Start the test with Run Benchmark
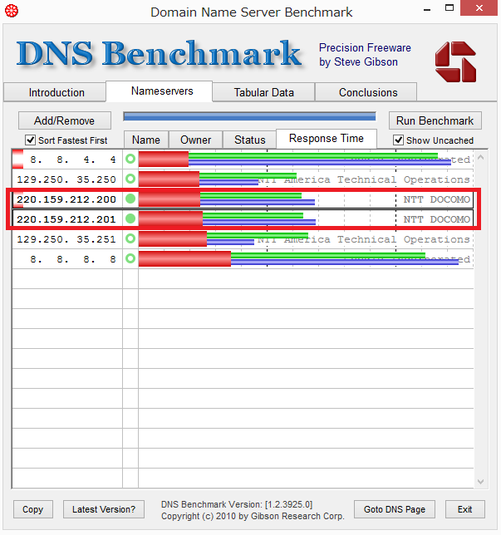Screen dimensions: 501x535 pyautogui.click(x=435, y=120)
